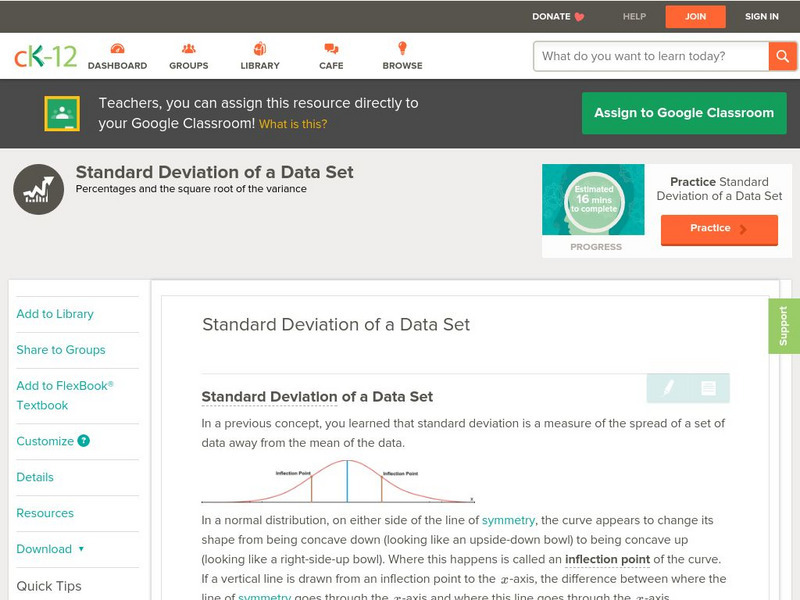Open the LIBRARY menu label
This screenshot has width=800, height=600.
[260, 66]
